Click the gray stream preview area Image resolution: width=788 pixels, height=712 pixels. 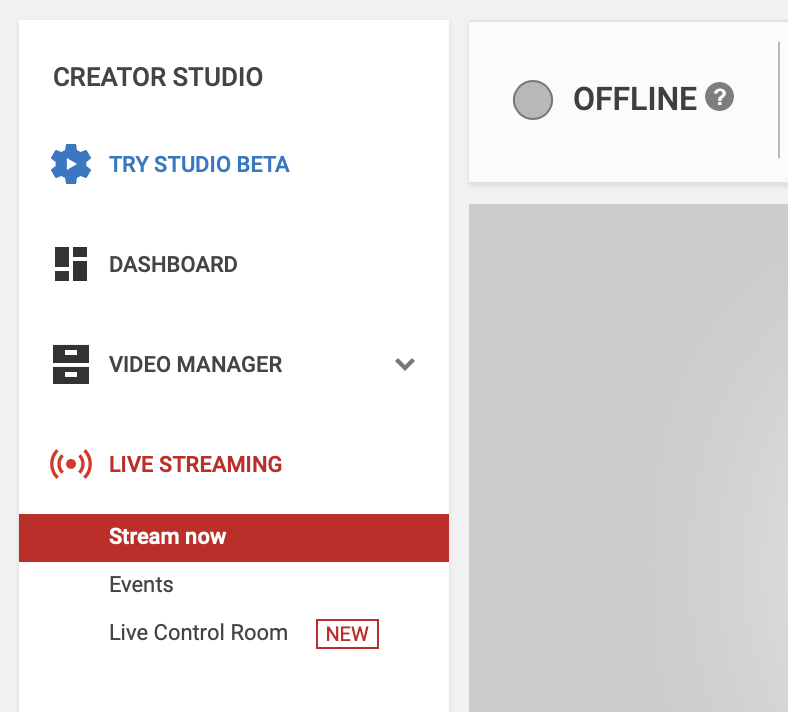(x=628, y=458)
